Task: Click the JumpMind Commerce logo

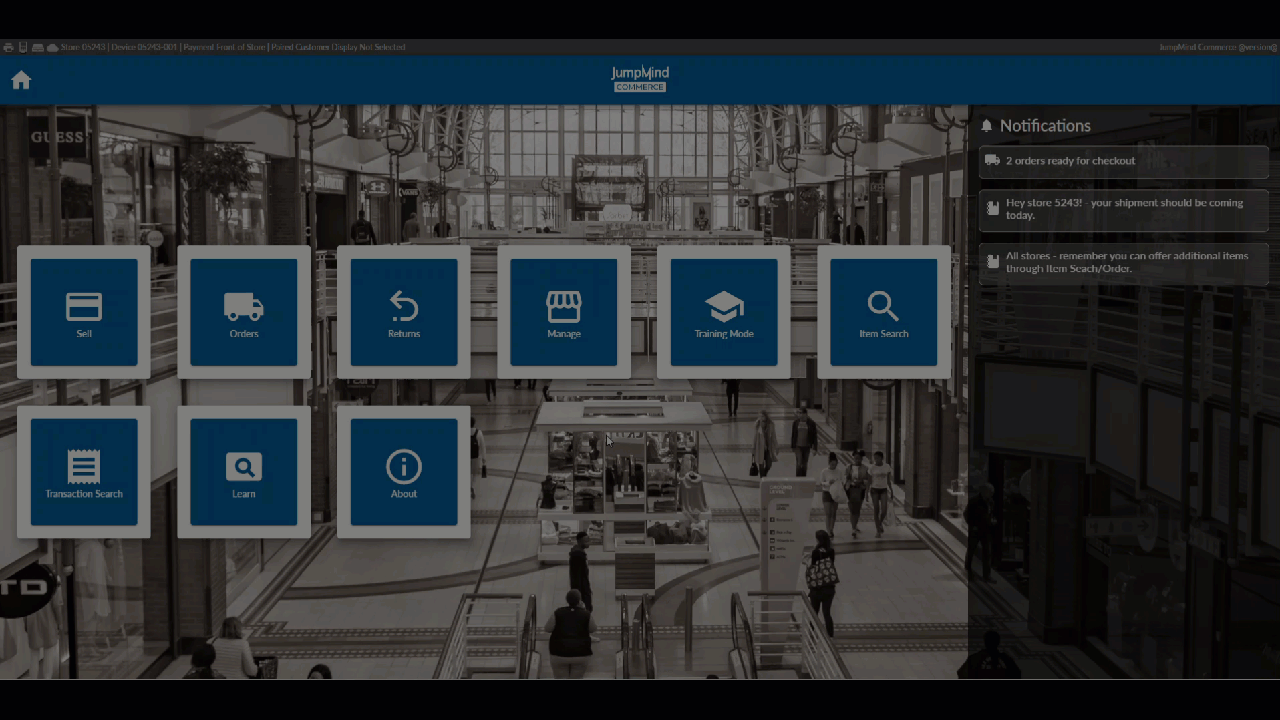Action: click(640, 79)
